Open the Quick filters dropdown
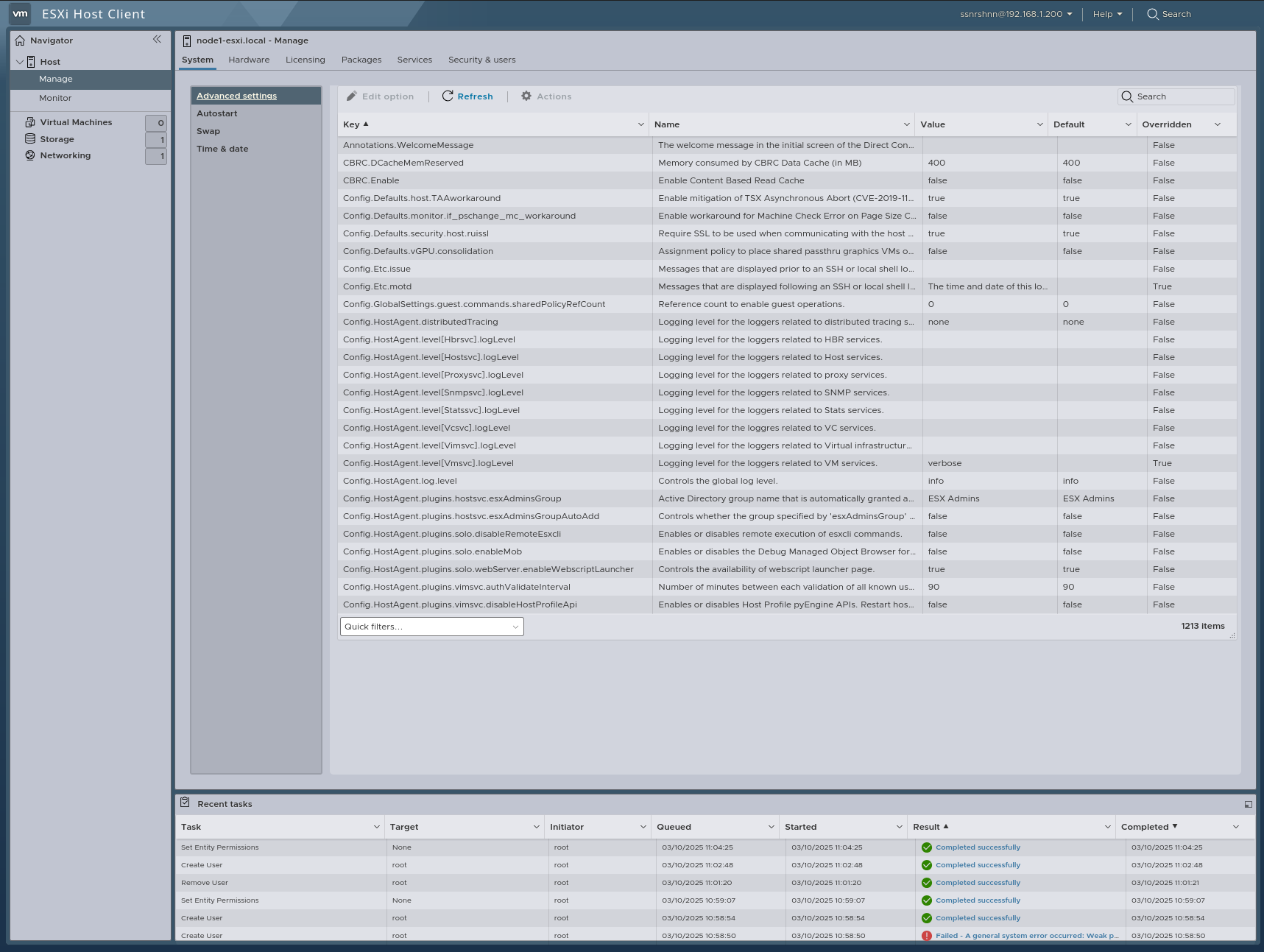The width and height of the screenshot is (1264, 952). pos(431,627)
